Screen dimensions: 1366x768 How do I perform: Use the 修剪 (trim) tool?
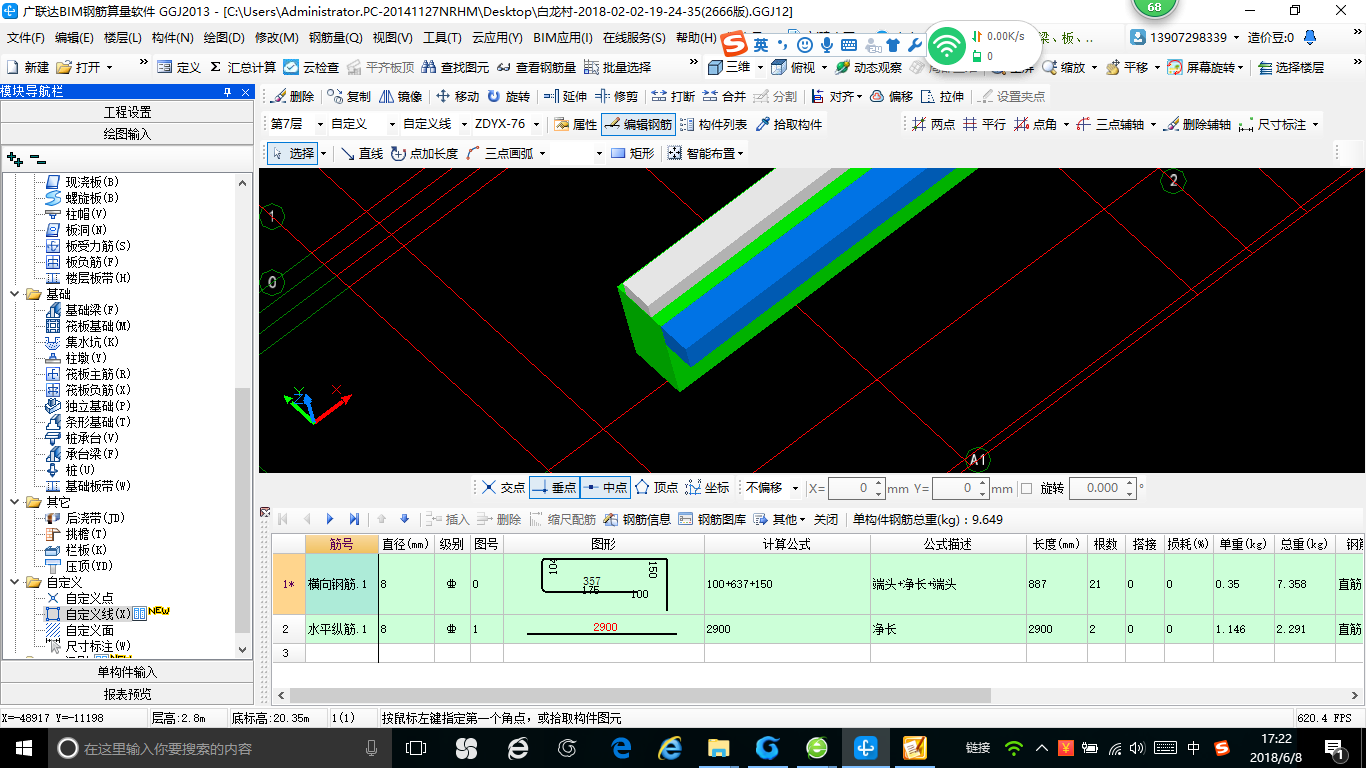pos(616,97)
